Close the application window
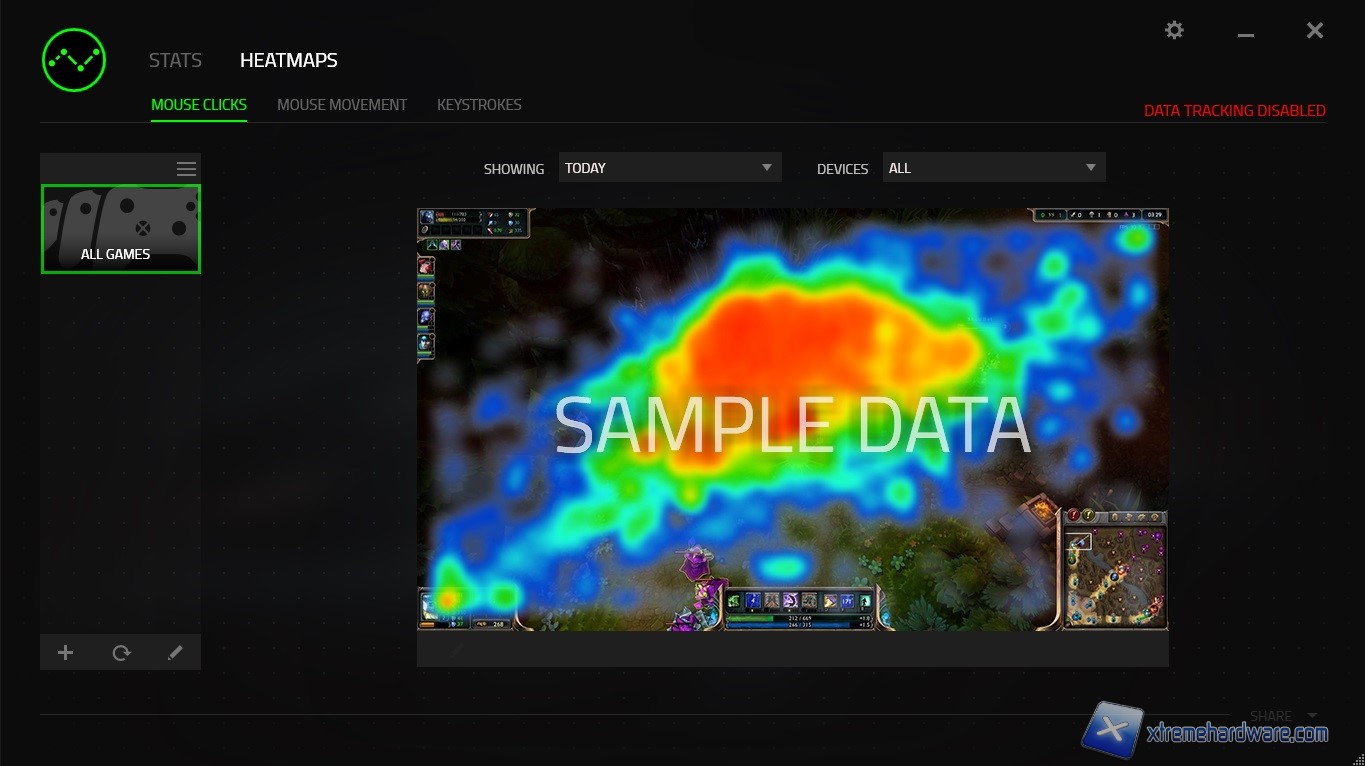Screen dimensions: 1365x766 (1315, 31)
